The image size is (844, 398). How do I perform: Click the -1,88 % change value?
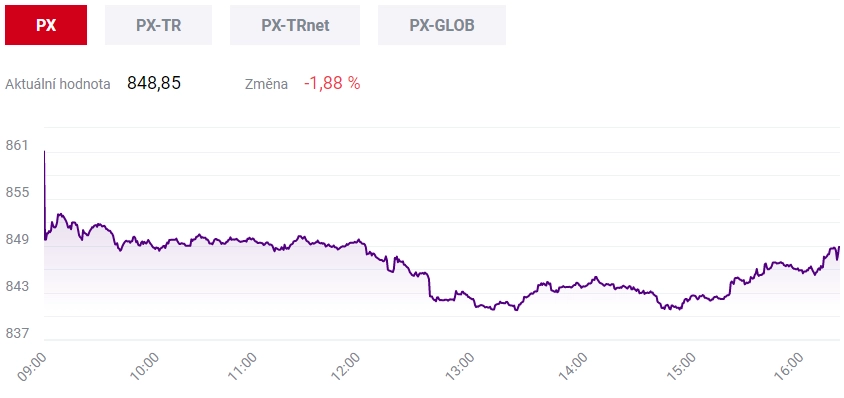332,83
